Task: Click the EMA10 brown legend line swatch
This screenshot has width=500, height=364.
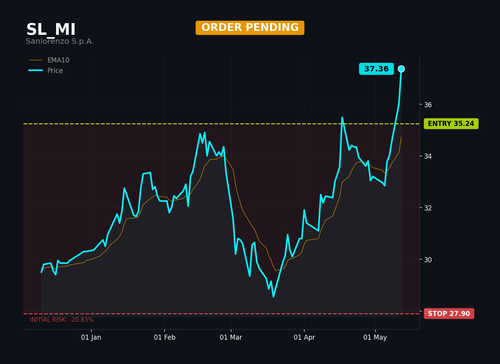Action: point(36,60)
